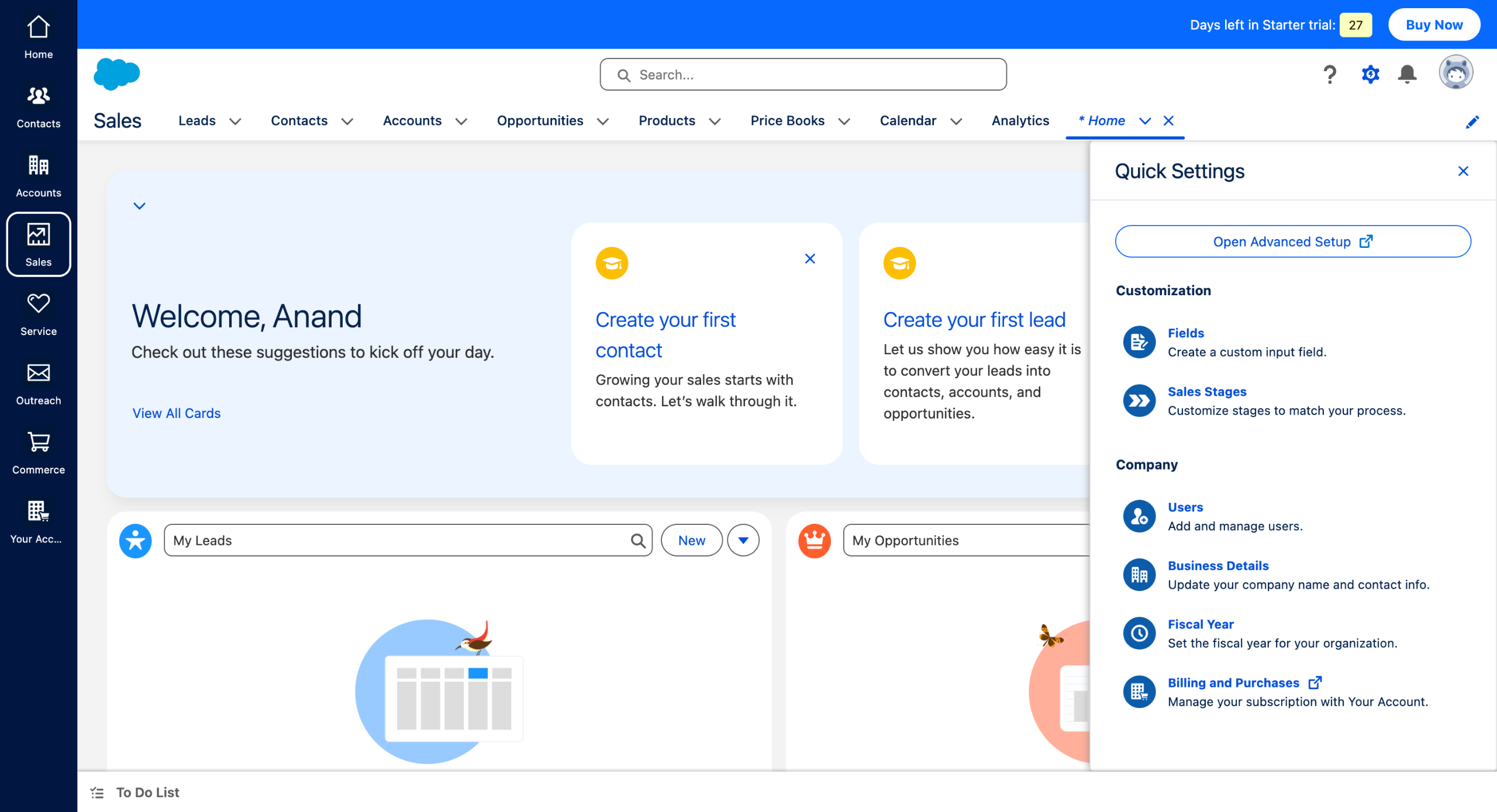
Task: Dismiss the Create your first contact card
Action: (x=810, y=258)
